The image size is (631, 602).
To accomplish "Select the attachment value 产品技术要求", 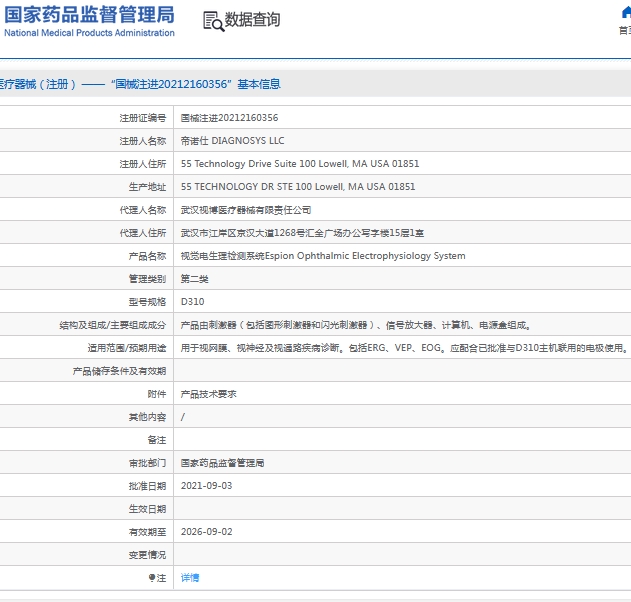I will (x=208, y=394).
